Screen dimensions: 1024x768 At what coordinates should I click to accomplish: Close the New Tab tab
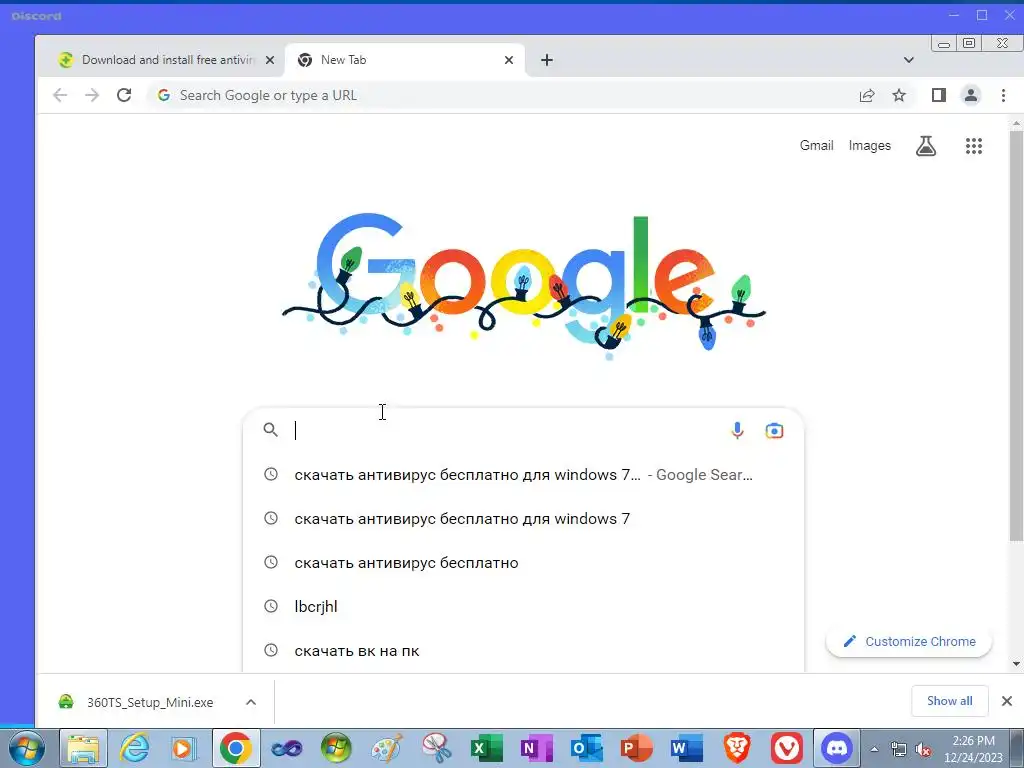(x=509, y=60)
